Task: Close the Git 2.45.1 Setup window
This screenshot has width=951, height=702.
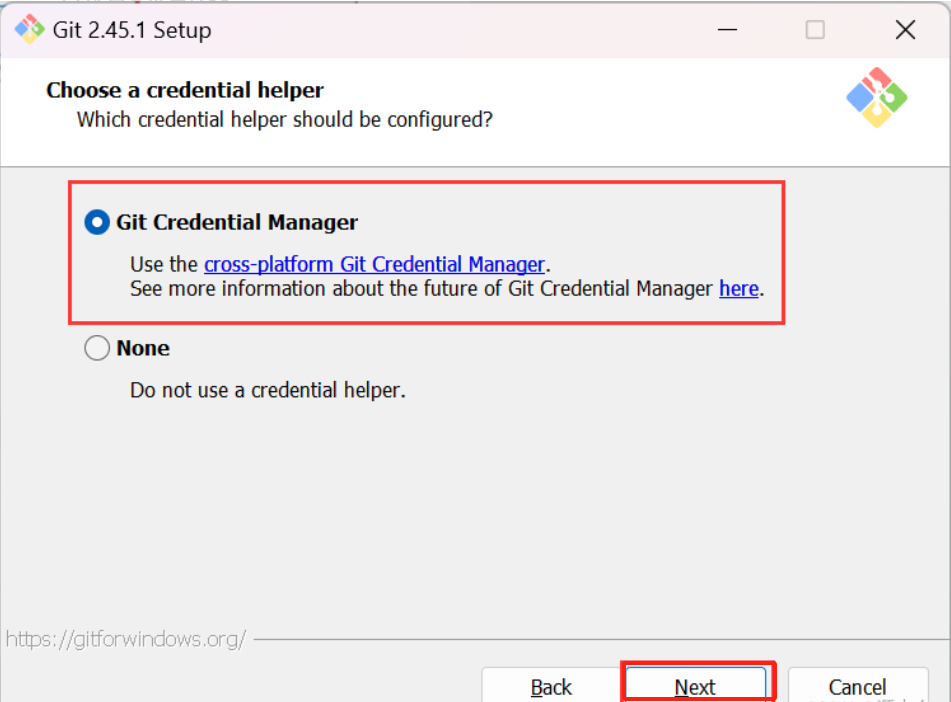Action: pos(905,30)
